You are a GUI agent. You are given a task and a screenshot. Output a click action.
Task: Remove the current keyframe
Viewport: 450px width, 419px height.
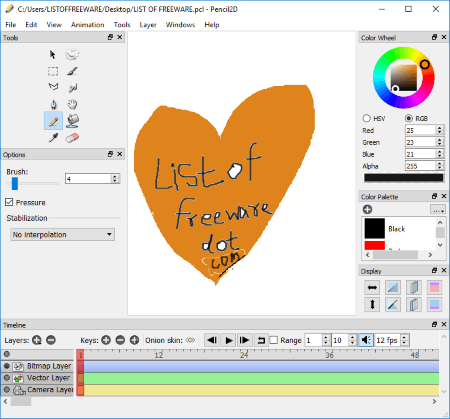[x=120, y=340]
